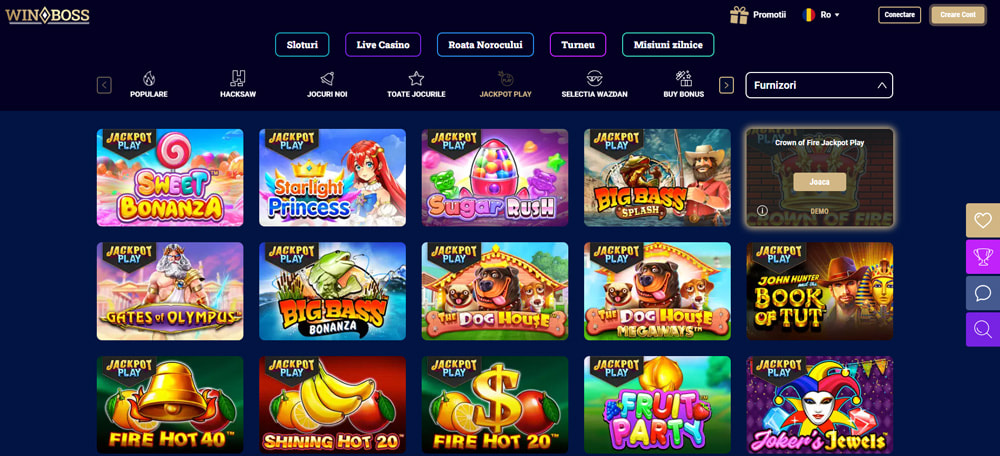Open the chat bubble sidebar icon
The height and width of the screenshot is (456, 1000).
point(983,293)
